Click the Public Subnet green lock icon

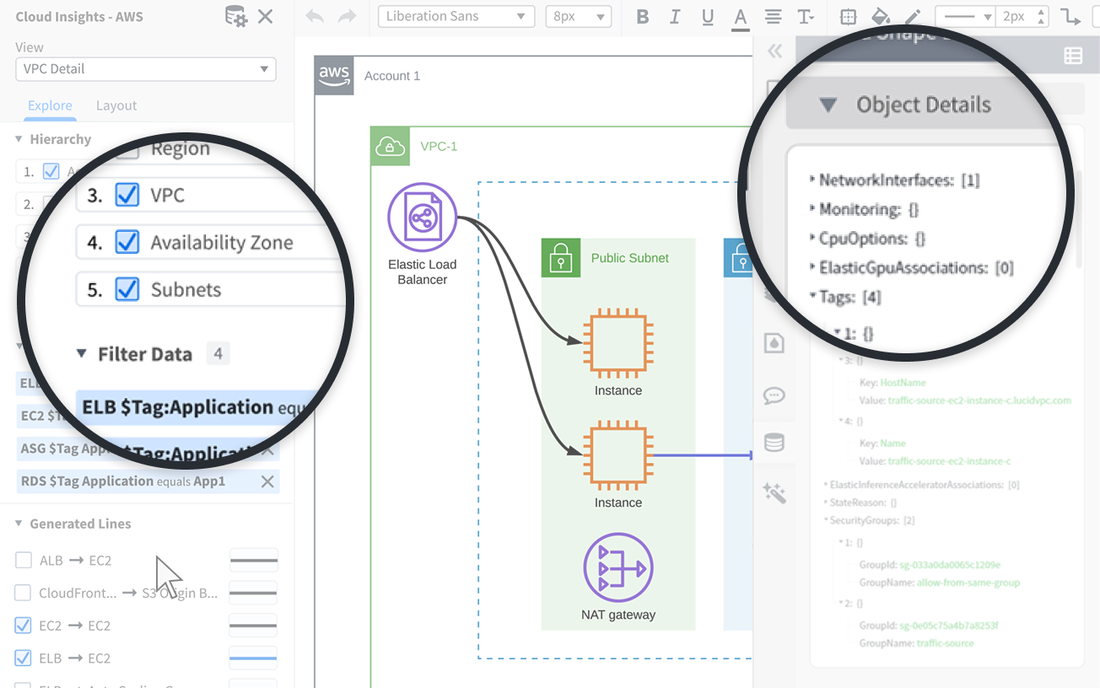[x=561, y=257]
